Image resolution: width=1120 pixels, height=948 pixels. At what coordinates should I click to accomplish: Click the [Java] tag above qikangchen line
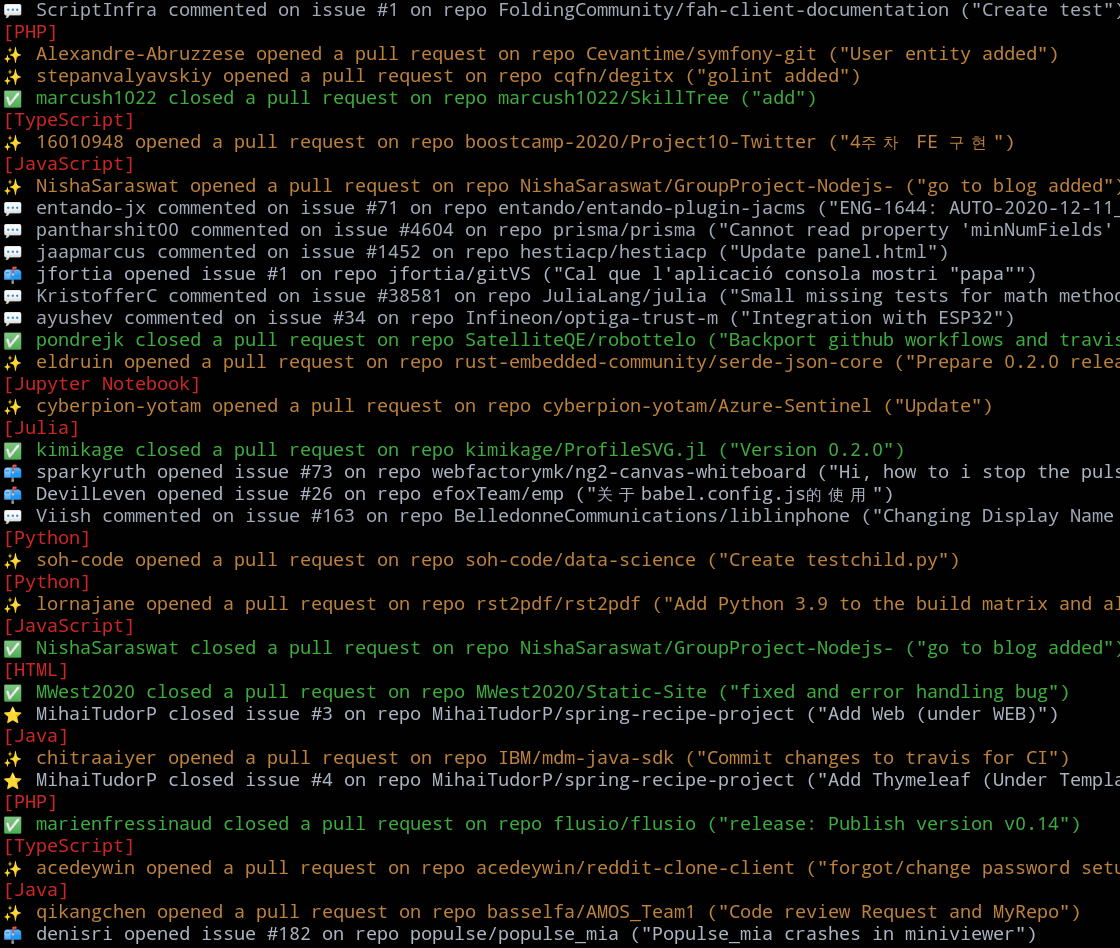click(x=36, y=890)
